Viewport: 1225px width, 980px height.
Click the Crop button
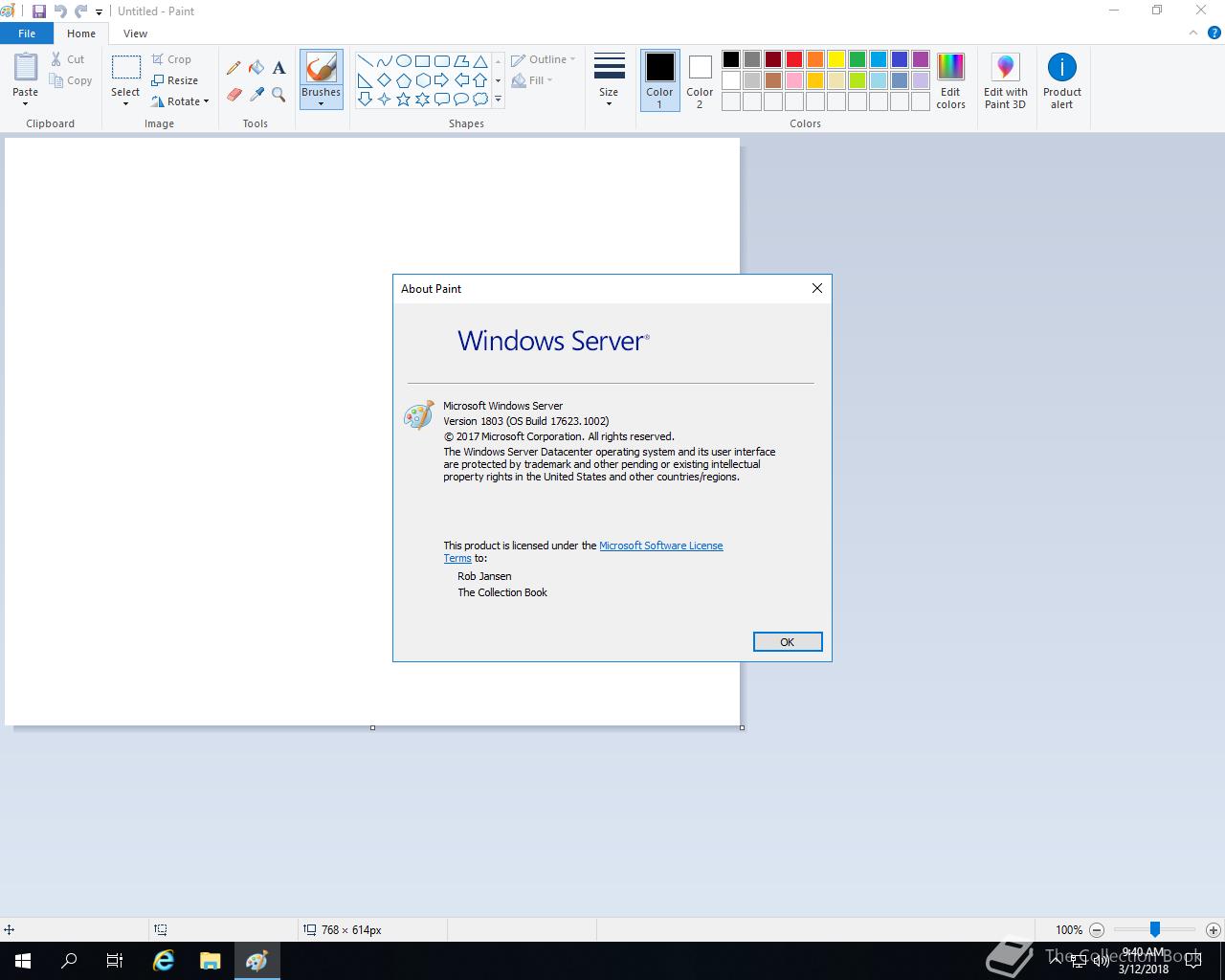[x=171, y=59]
